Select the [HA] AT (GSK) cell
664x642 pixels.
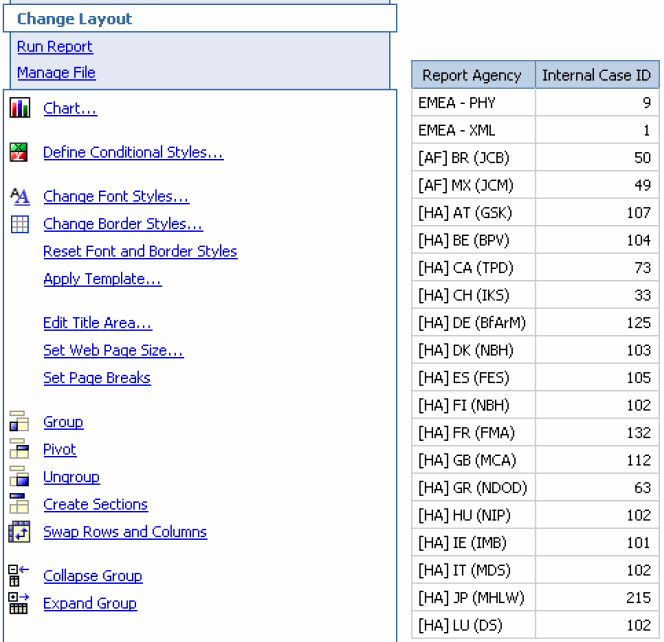tap(473, 213)
